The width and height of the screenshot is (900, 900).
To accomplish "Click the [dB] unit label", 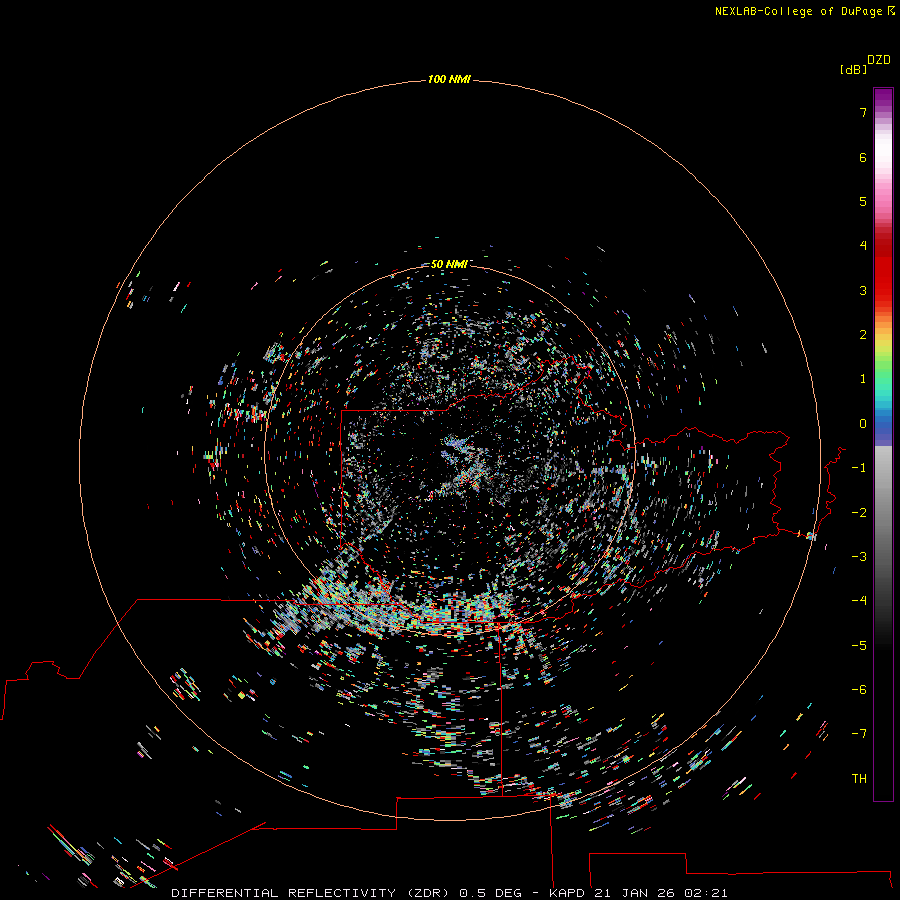I will click(x=854, y=69).
